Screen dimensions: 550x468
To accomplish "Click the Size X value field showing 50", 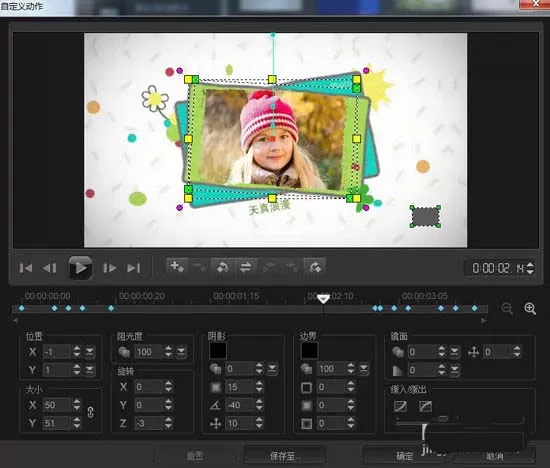I will point(57,405).
